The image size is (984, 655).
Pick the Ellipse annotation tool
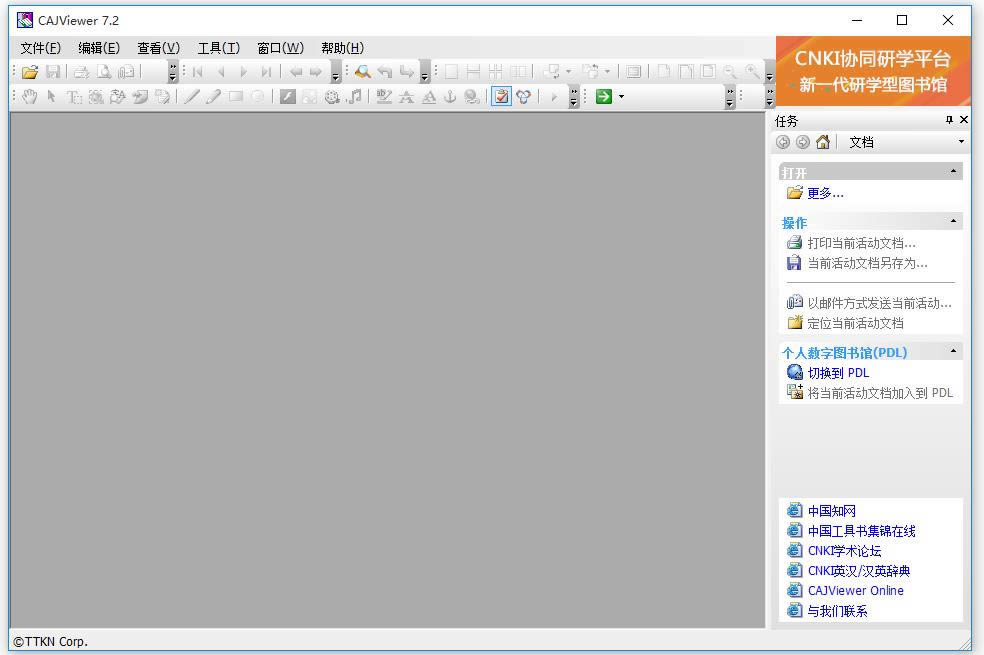tap(257, 97)
